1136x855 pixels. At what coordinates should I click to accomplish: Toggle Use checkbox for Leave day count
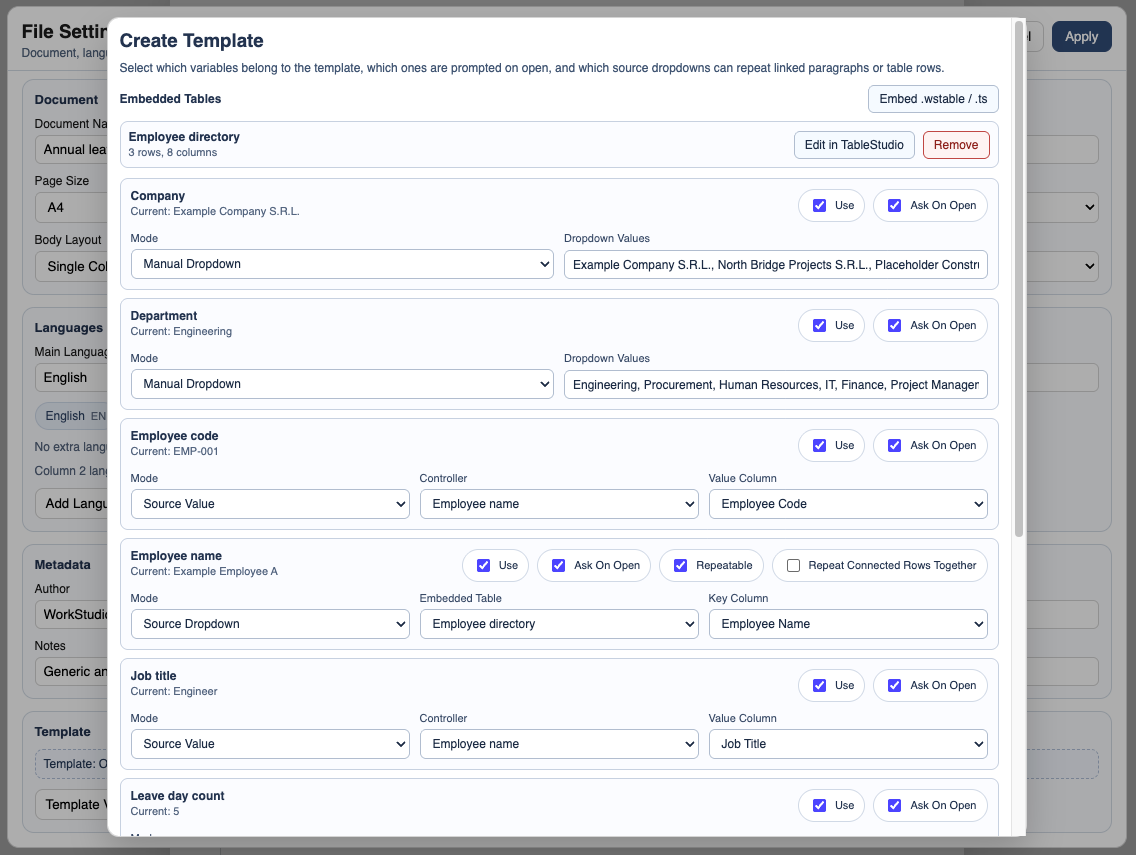819,805
